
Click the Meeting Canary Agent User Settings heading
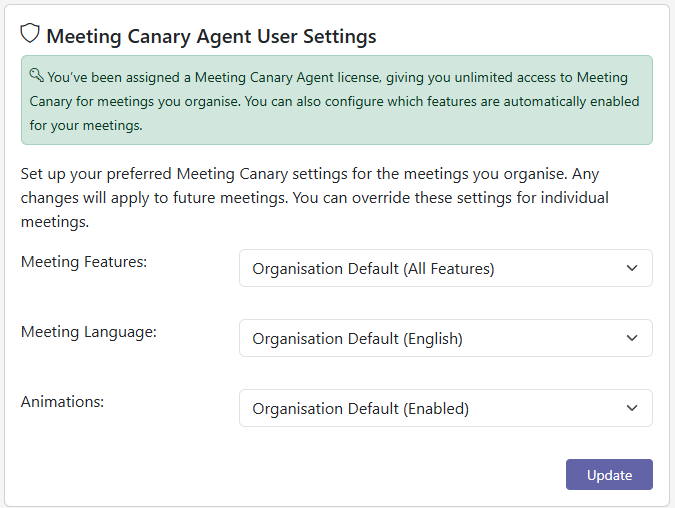point(211,36)
